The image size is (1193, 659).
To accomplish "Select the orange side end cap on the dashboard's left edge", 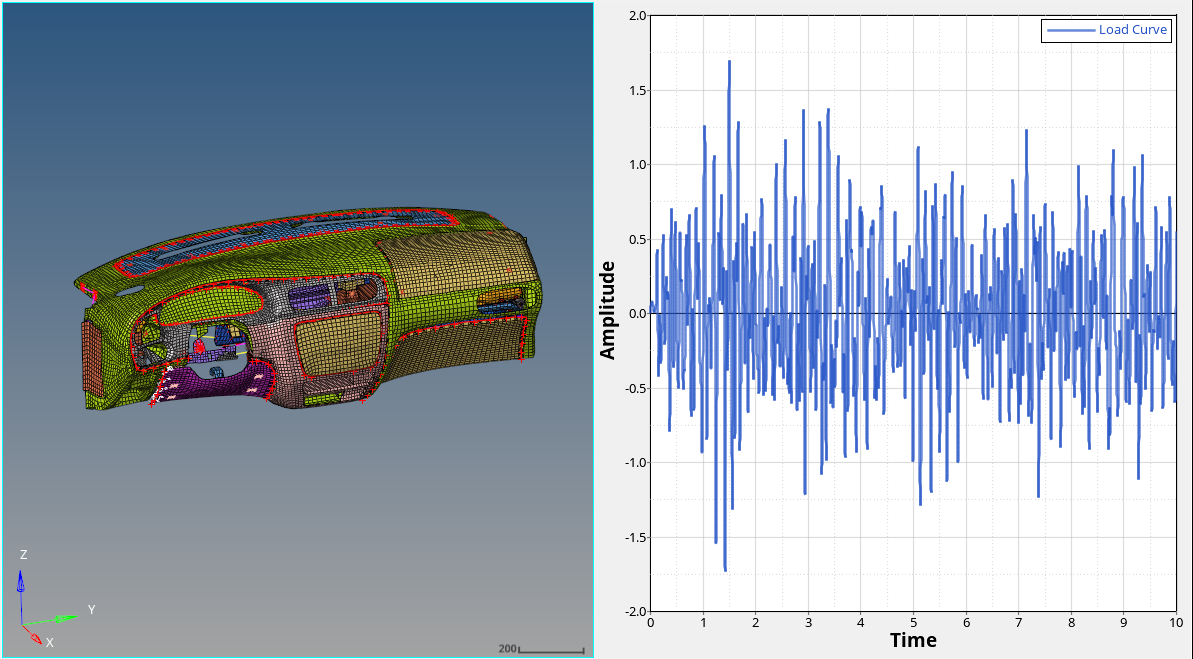I will [x=91, y=357].
